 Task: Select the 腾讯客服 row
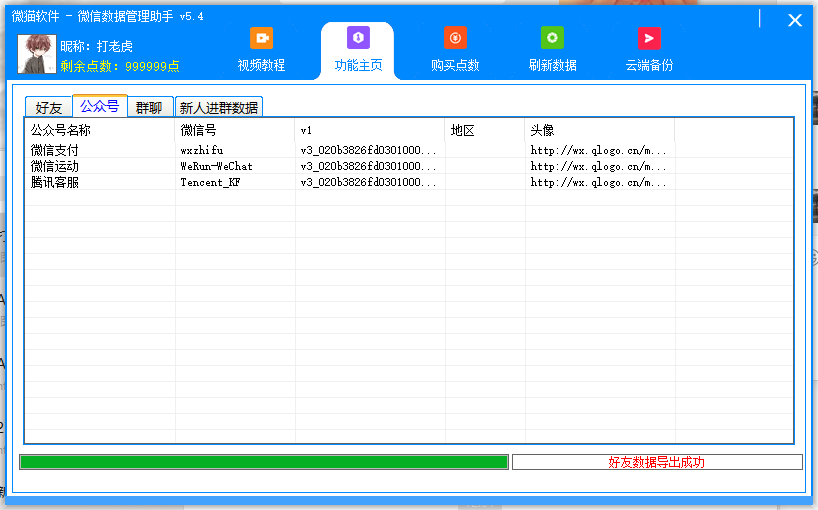[x=409, y=183]
